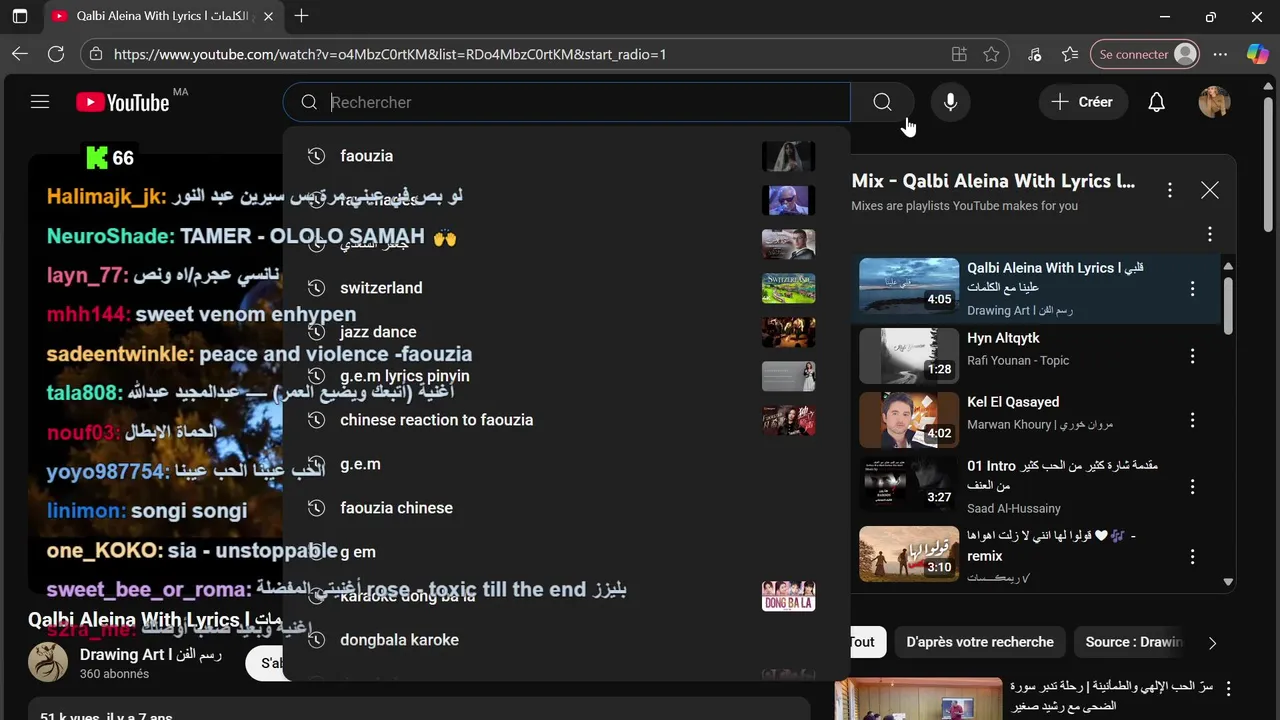1280x720 pixels.
Task: Open browser settings ellipsis menu
Action: coord(1220,54)
